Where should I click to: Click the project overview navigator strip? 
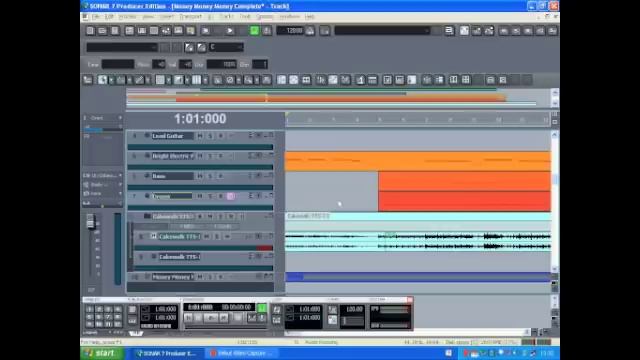click(x=338, y=98)
